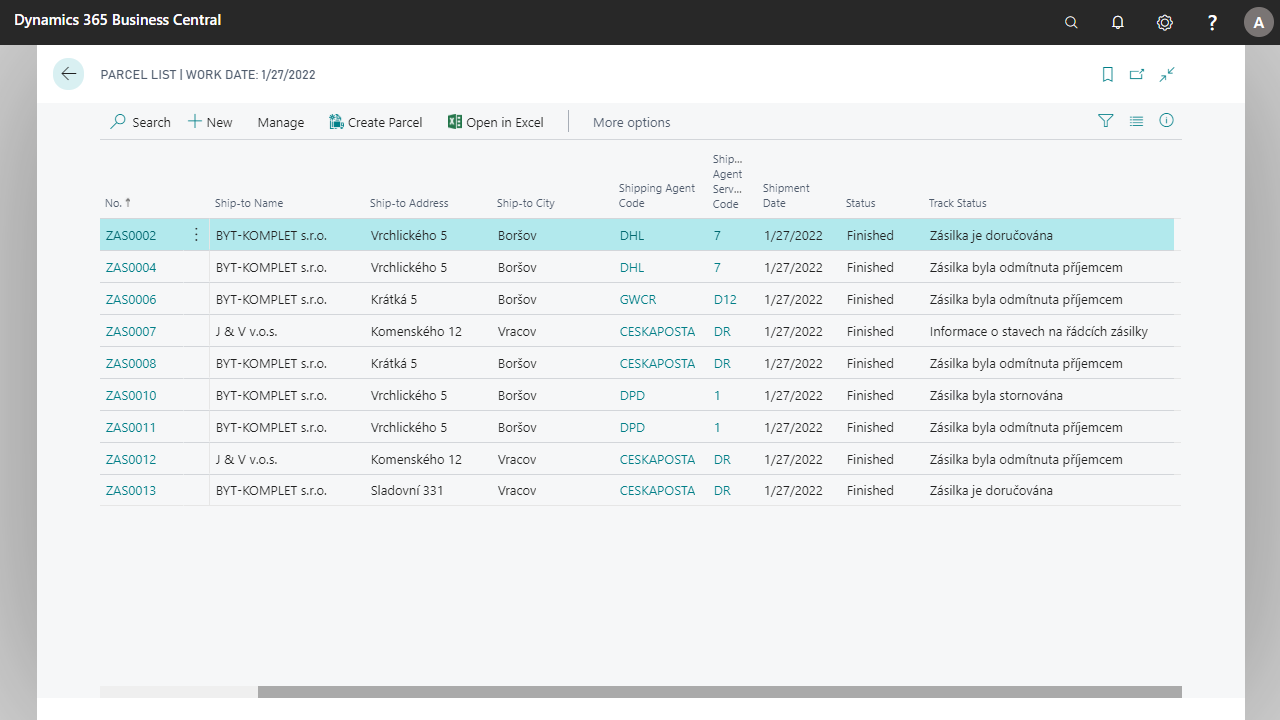
Task: Open parcel ZAS0004
Action: click(131, 268)
